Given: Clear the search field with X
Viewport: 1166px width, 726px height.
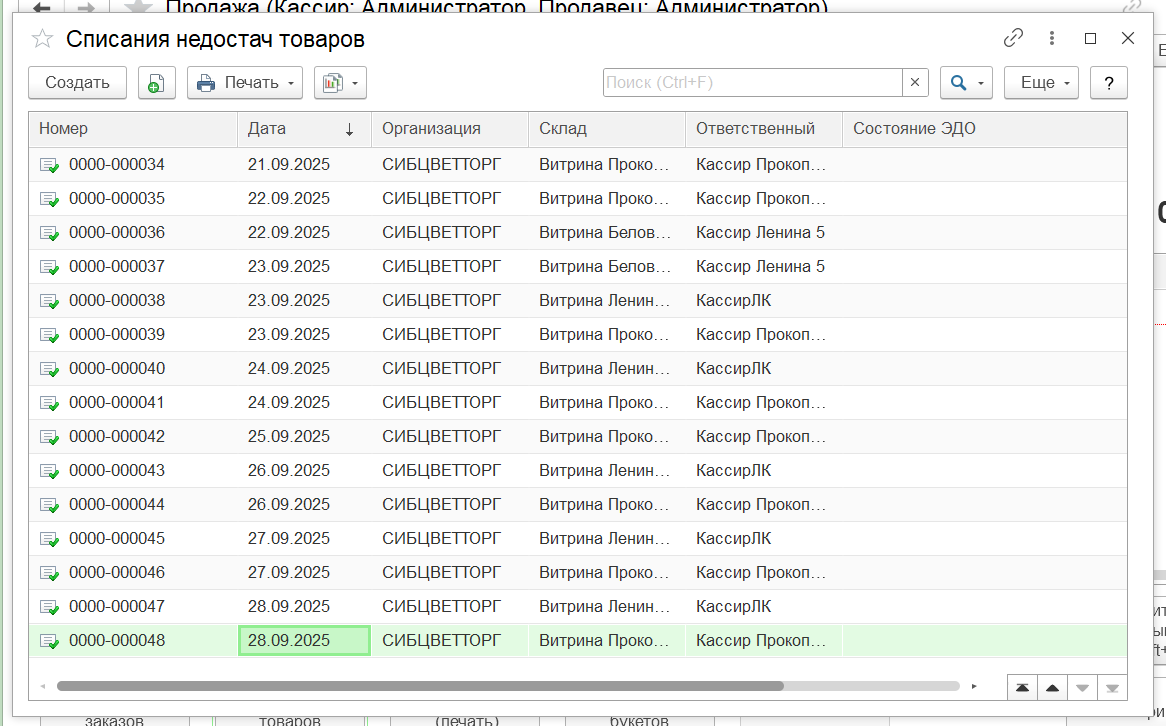Looking at the screenshot, I should click(x=915, y=83).
